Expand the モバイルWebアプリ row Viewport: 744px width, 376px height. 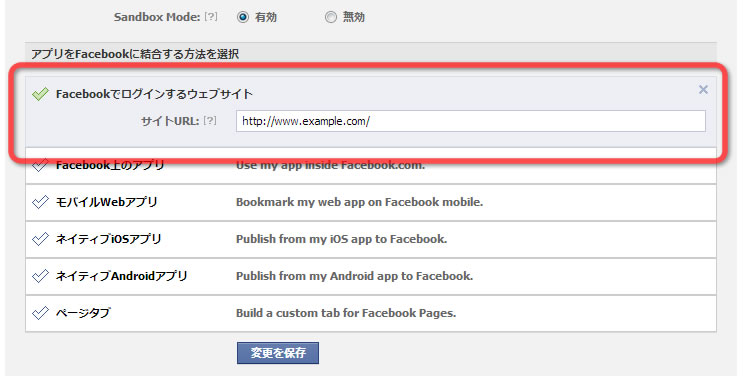click(x=371, y=202)
